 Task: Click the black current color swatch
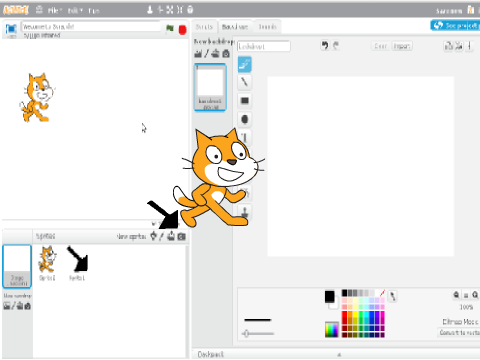[x=330, y=296]
